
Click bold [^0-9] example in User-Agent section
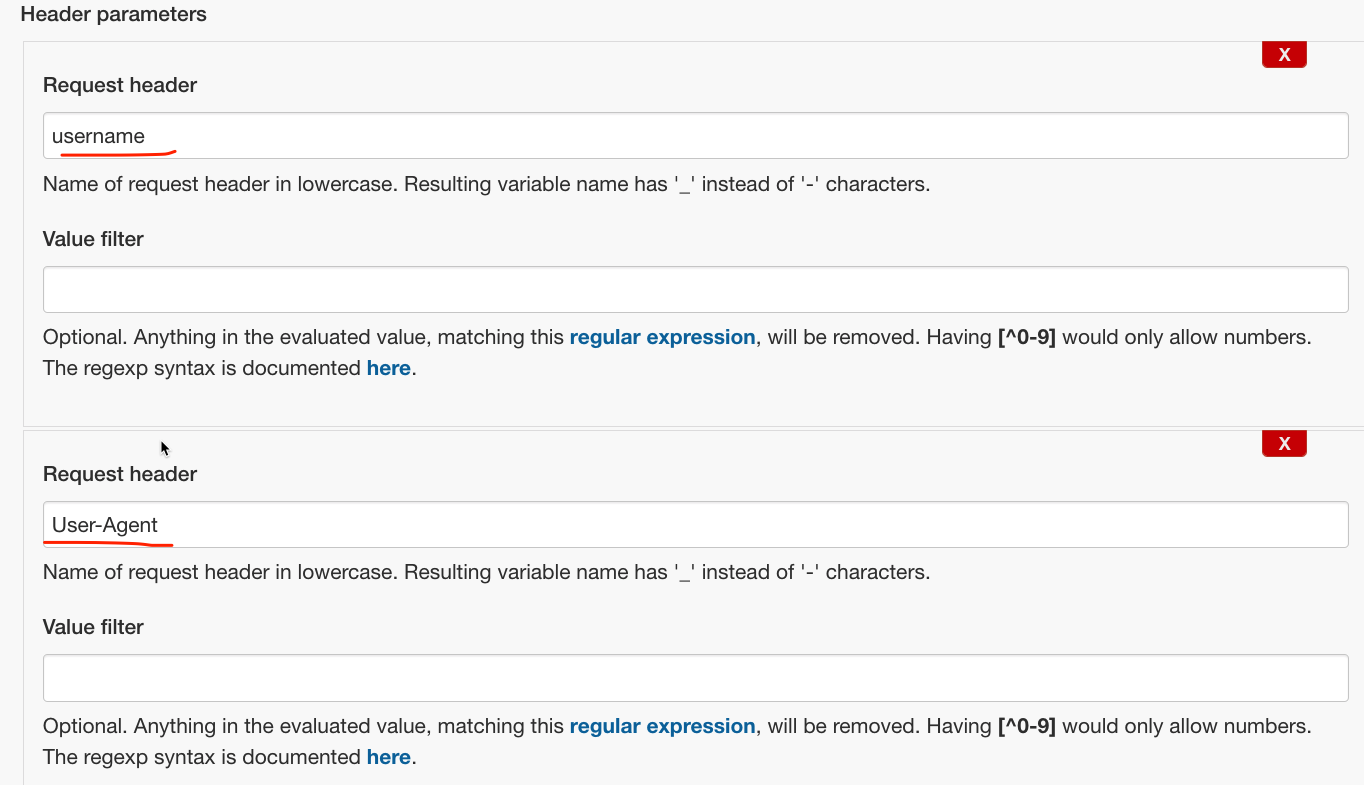(1027, 726)
